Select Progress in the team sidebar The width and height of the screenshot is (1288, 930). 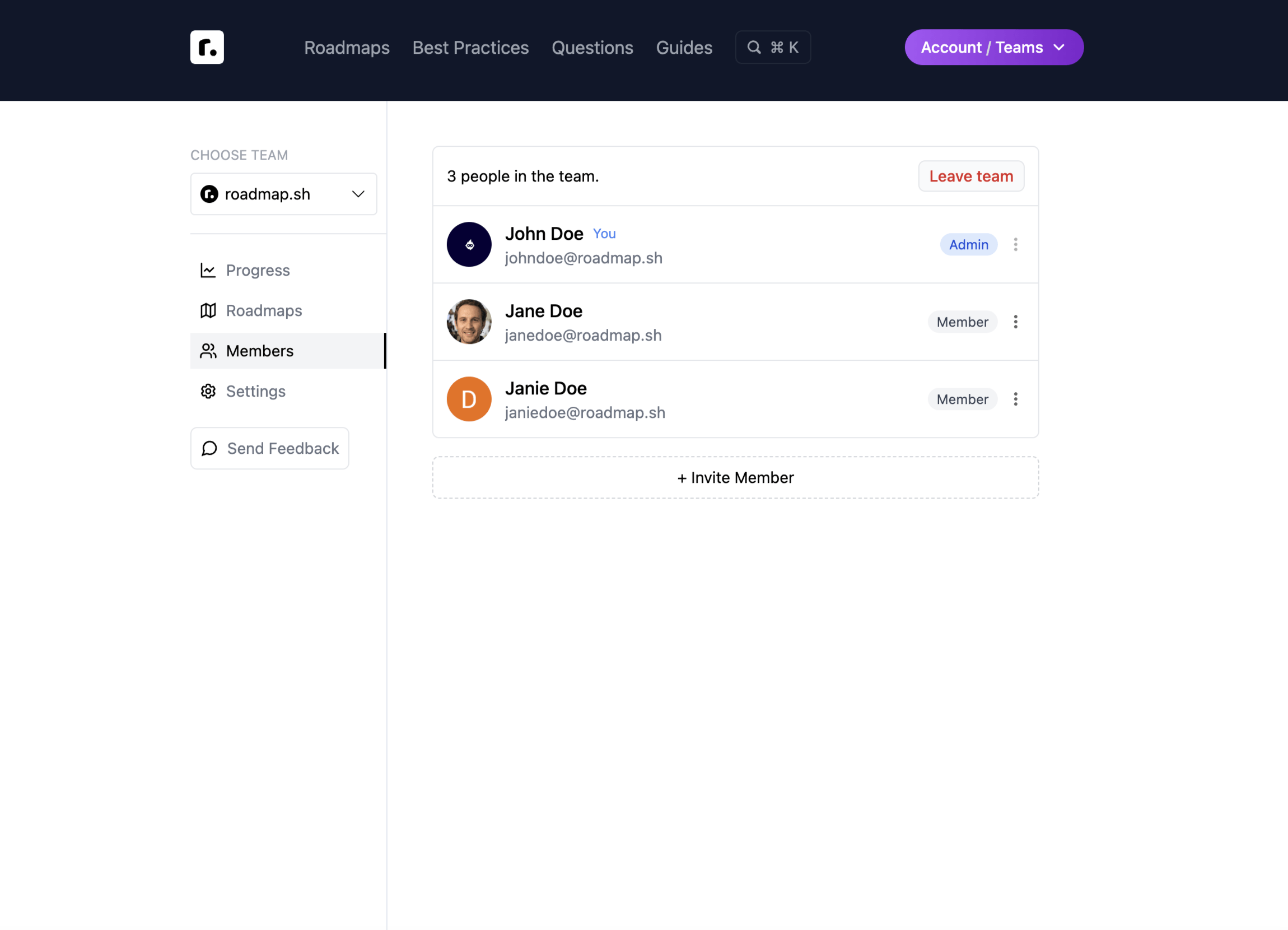coord(288,271)
